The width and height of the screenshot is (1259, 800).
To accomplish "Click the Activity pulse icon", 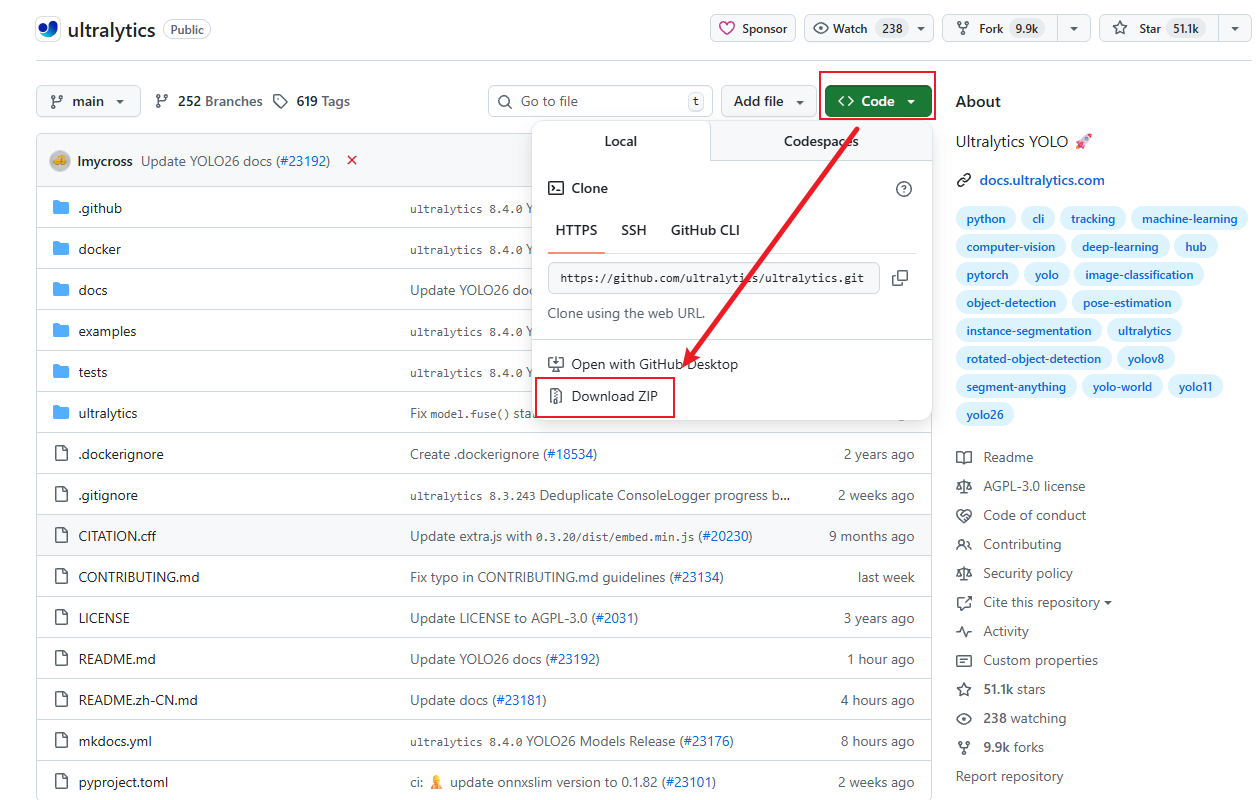I will (x=964, y=631).
